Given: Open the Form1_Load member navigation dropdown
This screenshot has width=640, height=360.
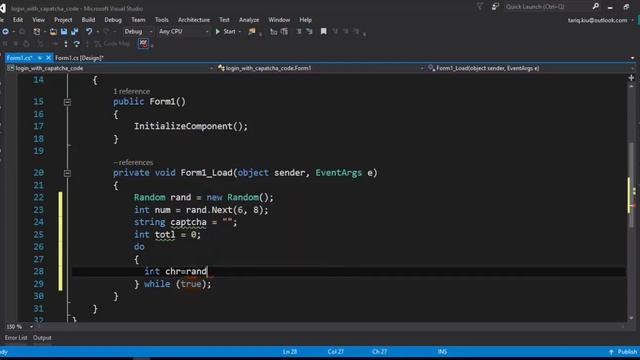Looking at the screenshot, I should coord(530,68).
